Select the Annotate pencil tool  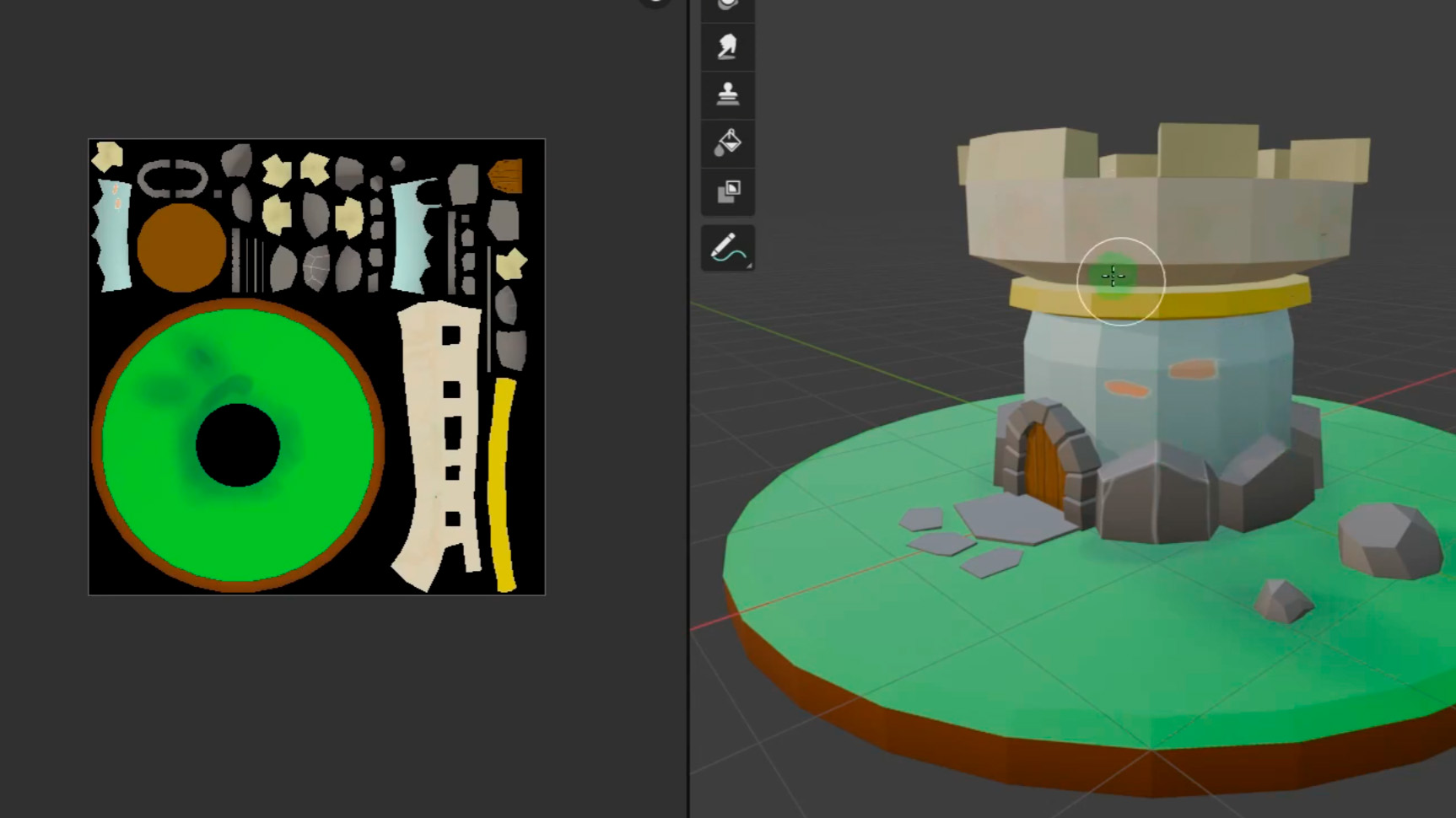click(x=727, y=248)
